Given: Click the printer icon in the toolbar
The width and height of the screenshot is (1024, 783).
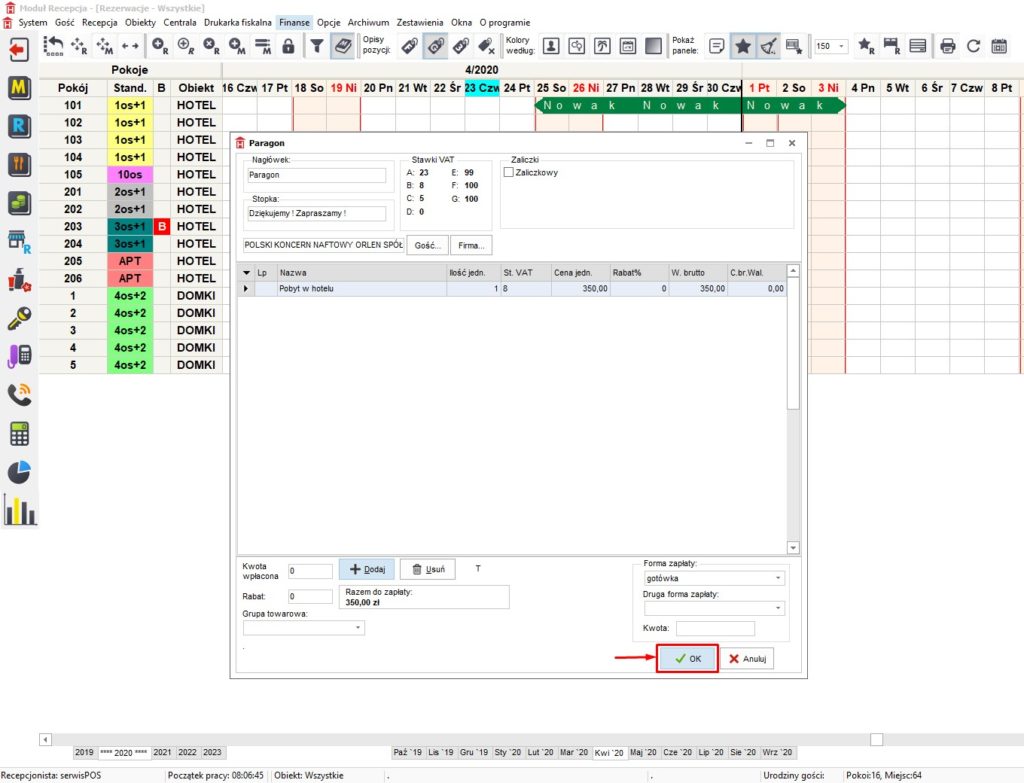Looking at the screenshot, I should (x=946, y=46).
